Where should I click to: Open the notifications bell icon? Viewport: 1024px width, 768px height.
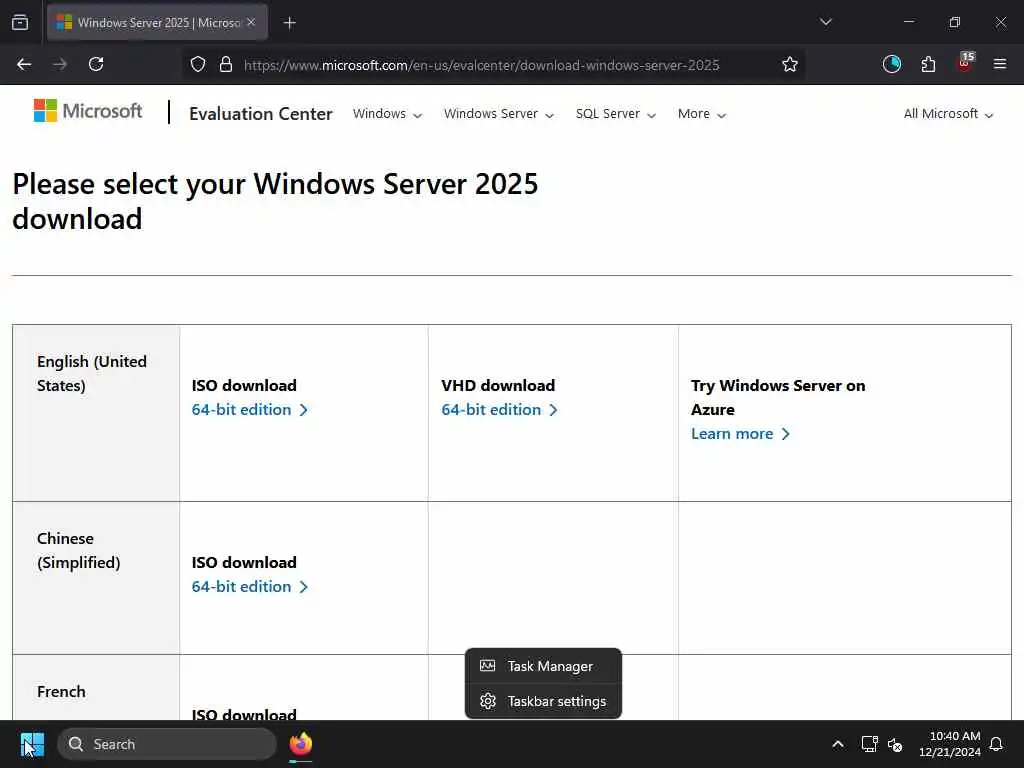pos(996,744)
